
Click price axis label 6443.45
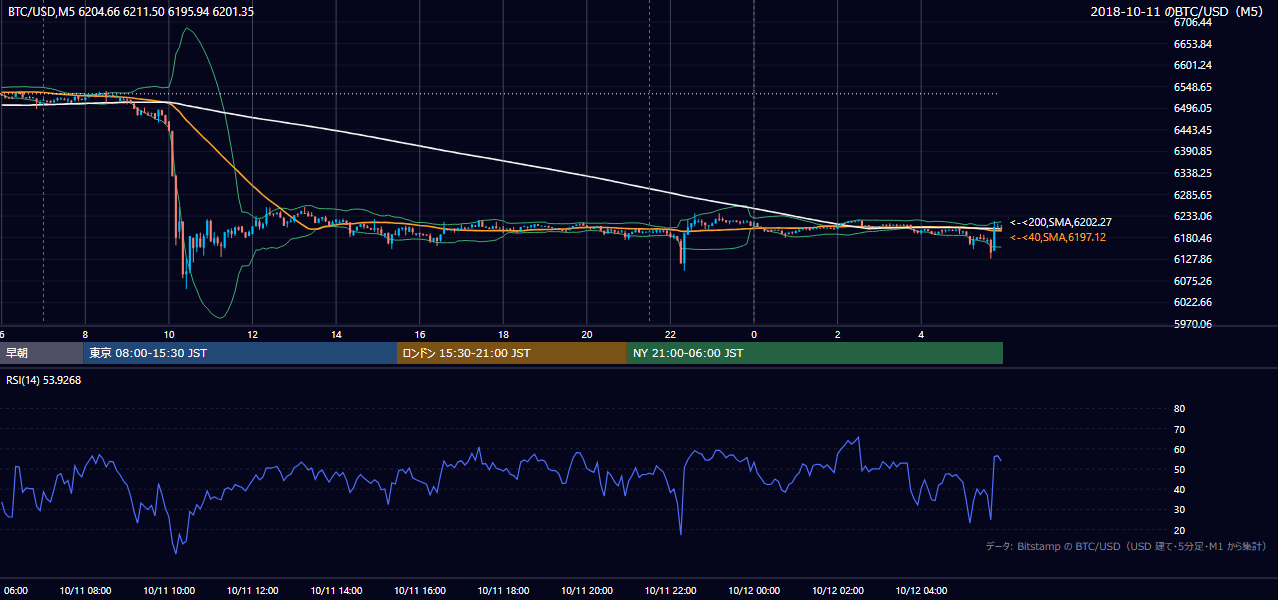[1193, 130]
